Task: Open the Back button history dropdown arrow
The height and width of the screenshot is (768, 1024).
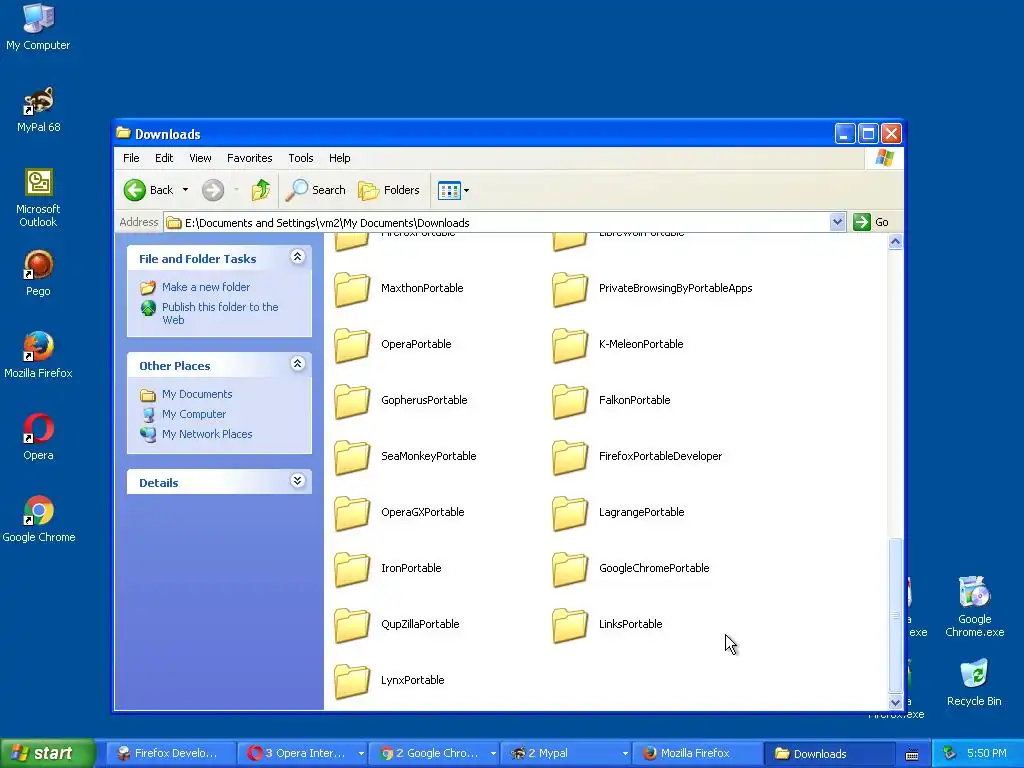Action: click(x=185, y=190)
